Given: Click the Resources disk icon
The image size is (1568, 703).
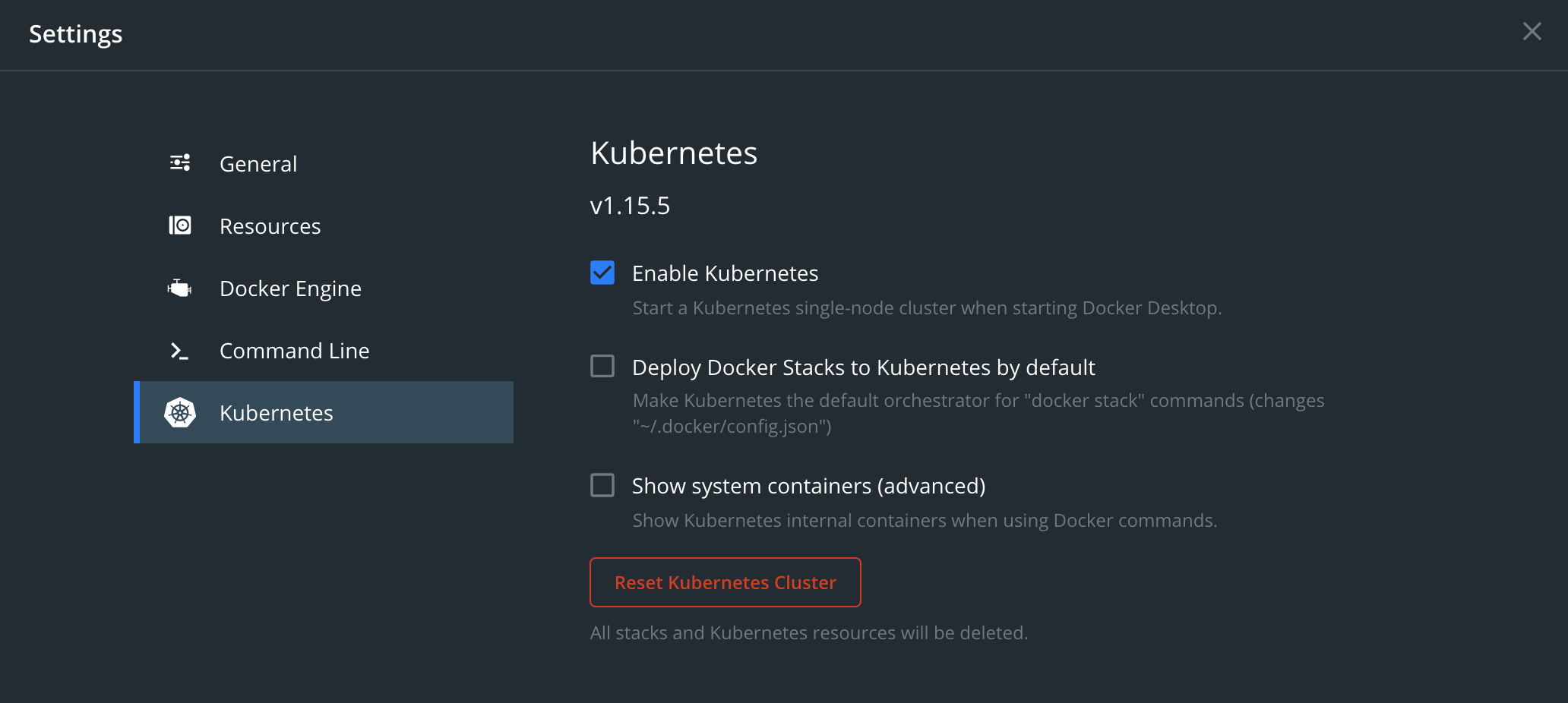Looking at the screenshot, I should (180, 225).
